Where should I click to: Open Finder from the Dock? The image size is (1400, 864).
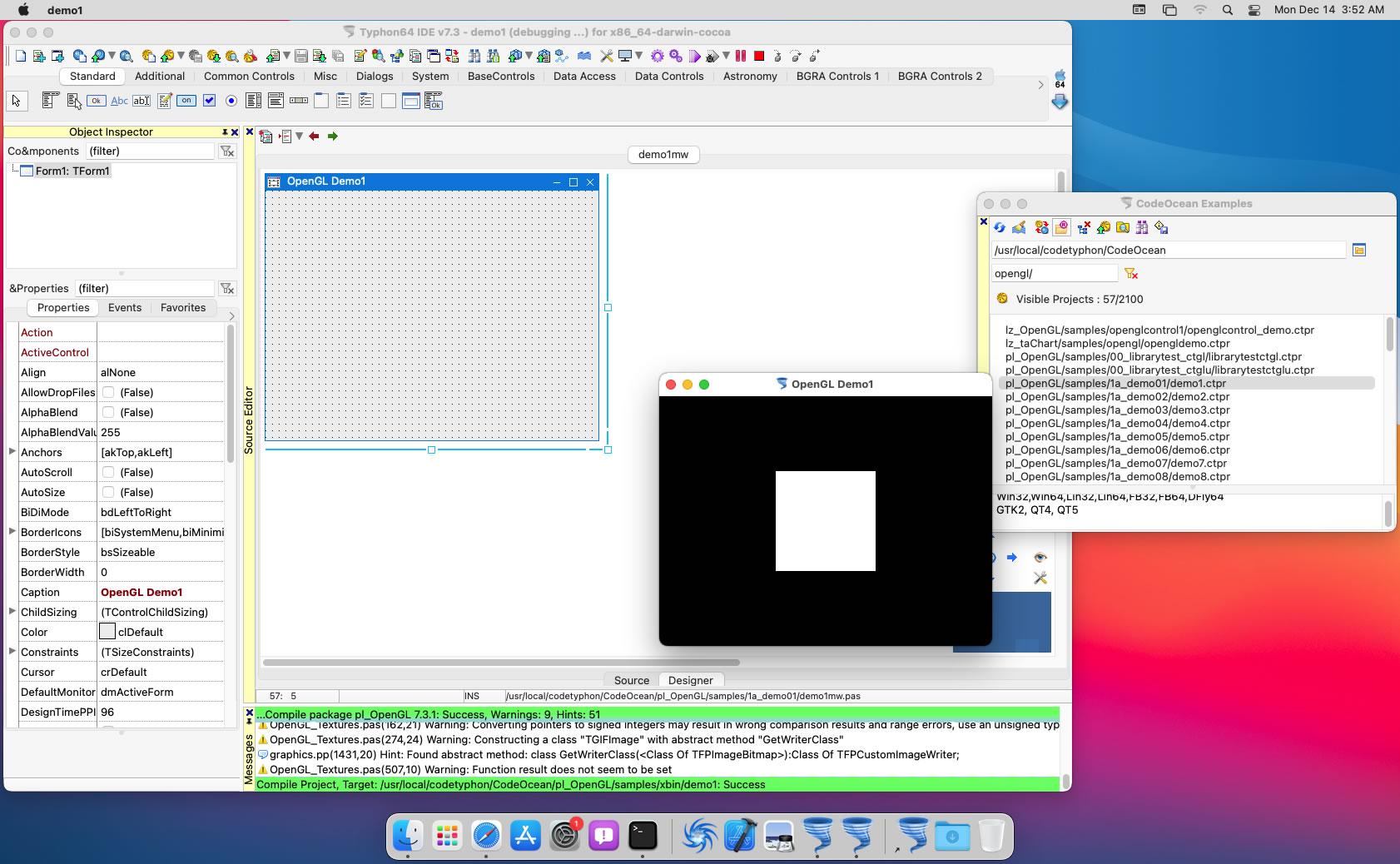(x=408, y=836)
